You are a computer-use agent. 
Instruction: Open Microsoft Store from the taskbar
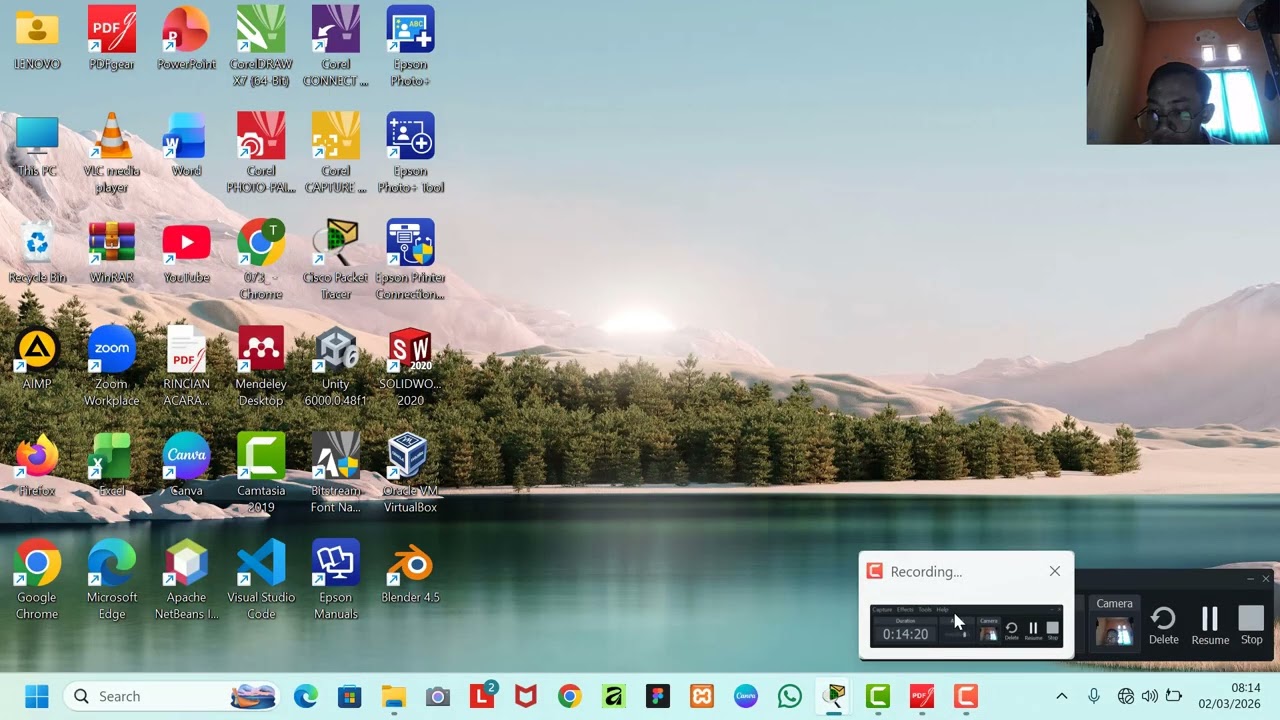pos(349,696)
